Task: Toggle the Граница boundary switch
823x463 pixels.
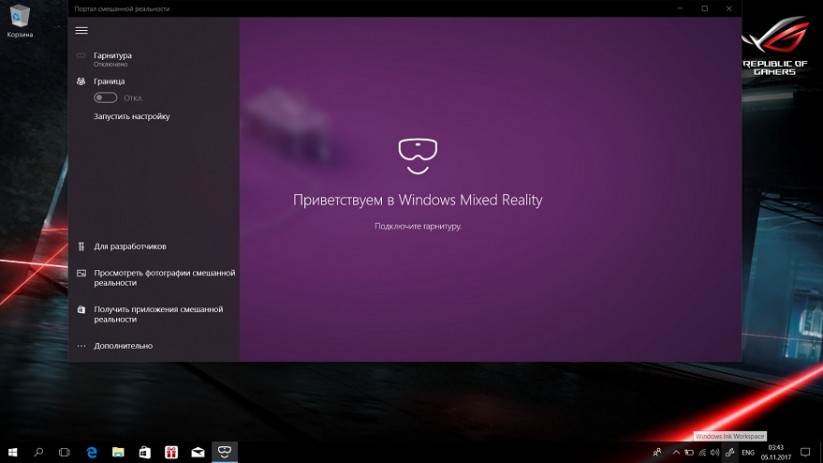Action: pos(105,98)
